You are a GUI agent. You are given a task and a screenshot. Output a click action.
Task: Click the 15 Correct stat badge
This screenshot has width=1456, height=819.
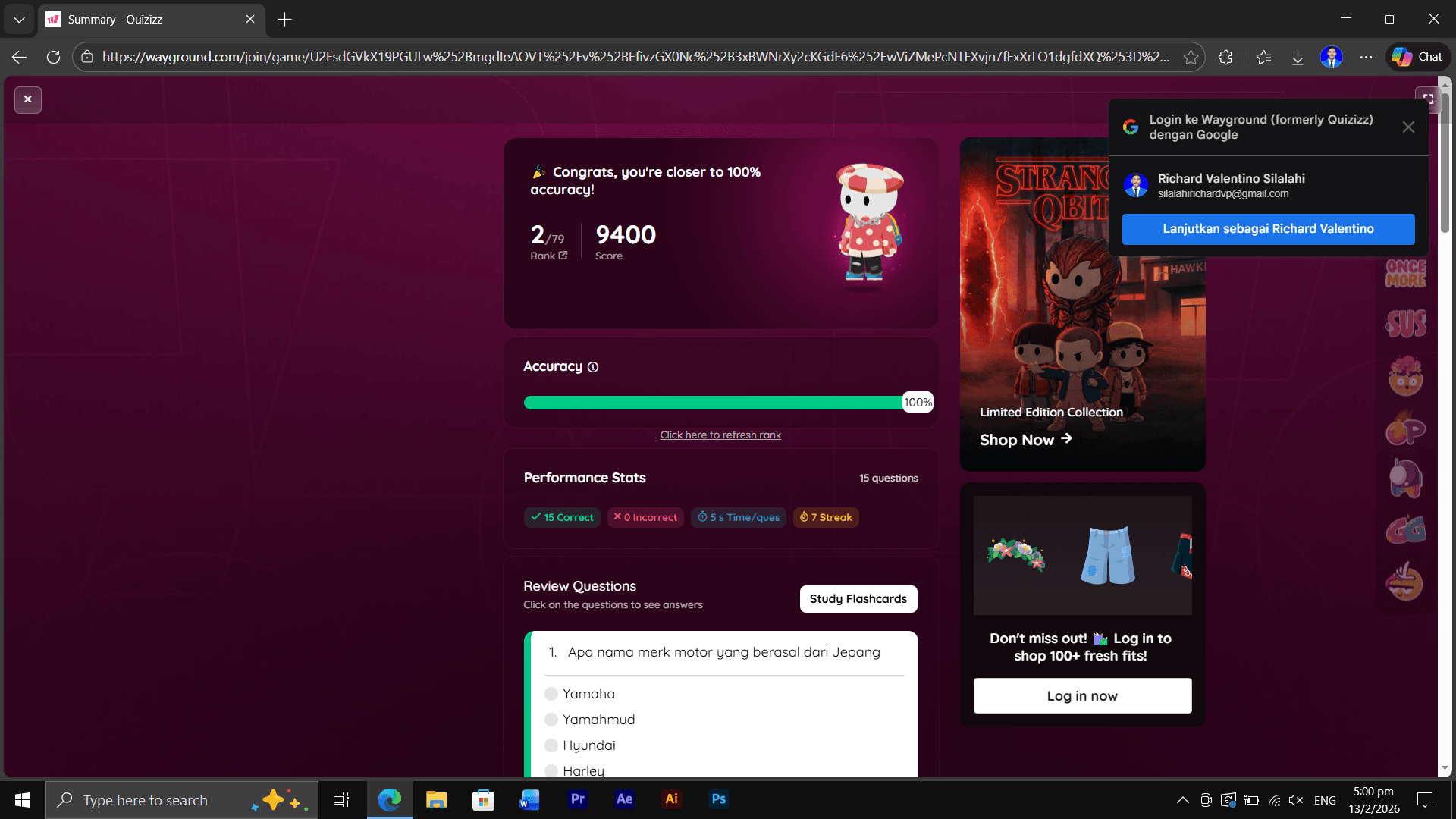562,517
